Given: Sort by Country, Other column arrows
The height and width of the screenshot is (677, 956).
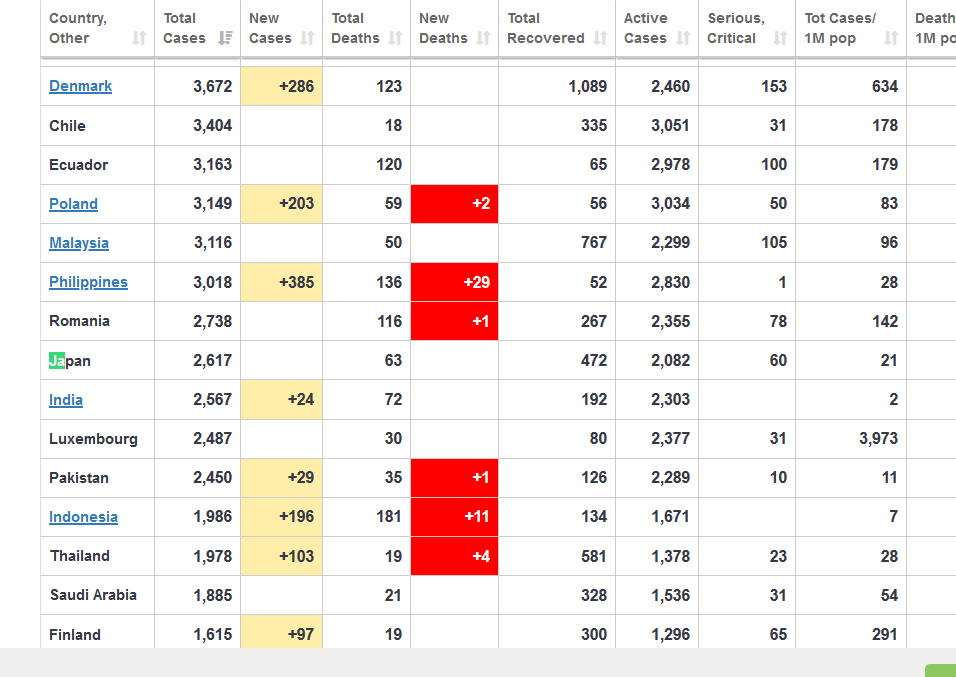Looking at the screenshot, I should tap(139, 38).
